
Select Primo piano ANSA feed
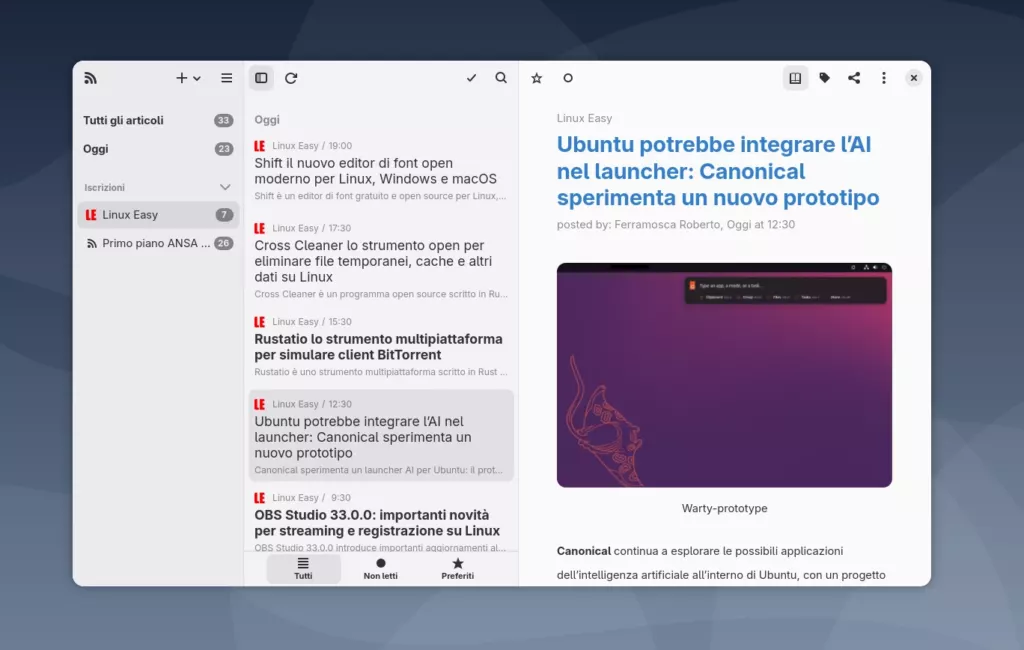tap(157, 243)
